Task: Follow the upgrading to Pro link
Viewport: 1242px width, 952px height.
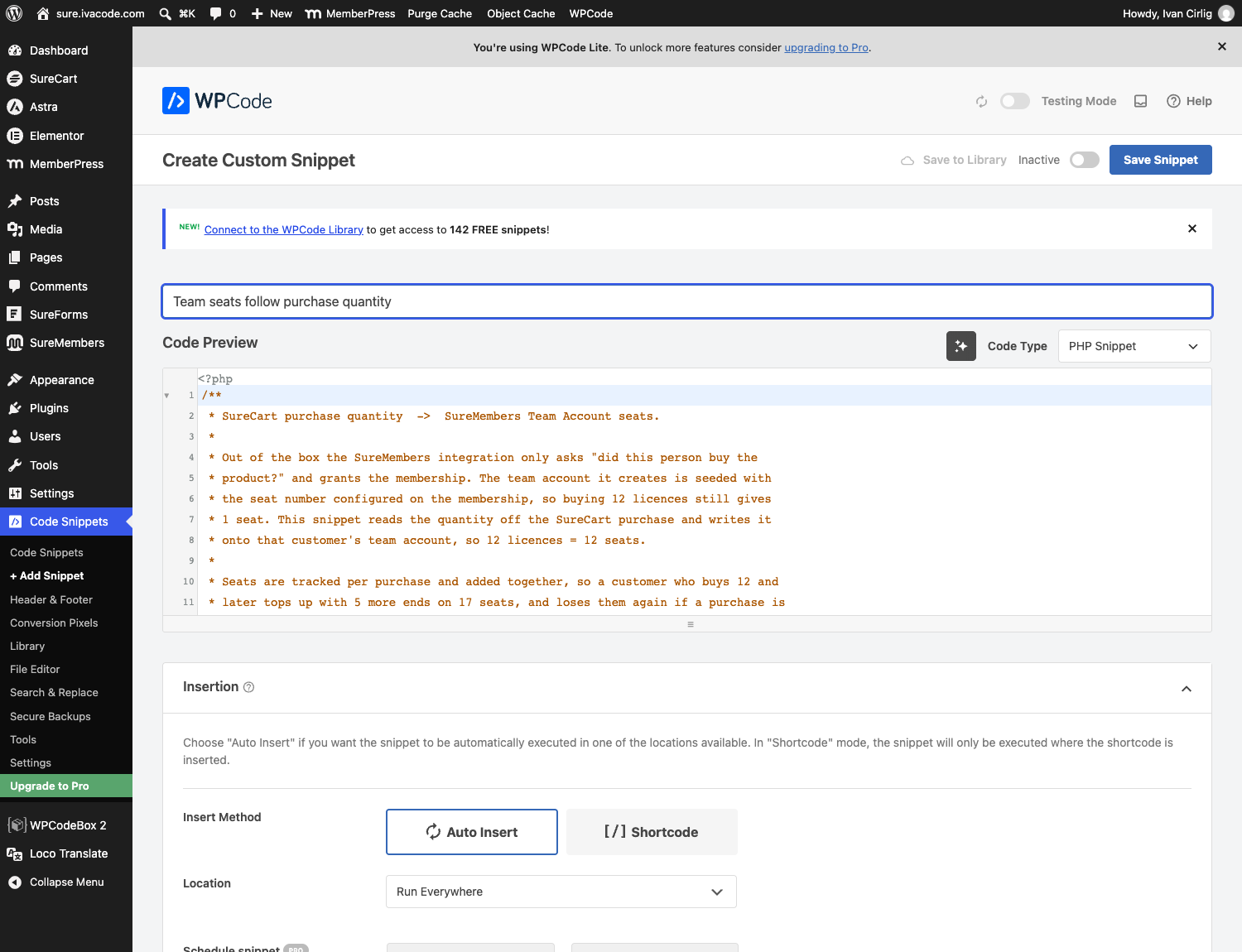Action: point(826,47)
